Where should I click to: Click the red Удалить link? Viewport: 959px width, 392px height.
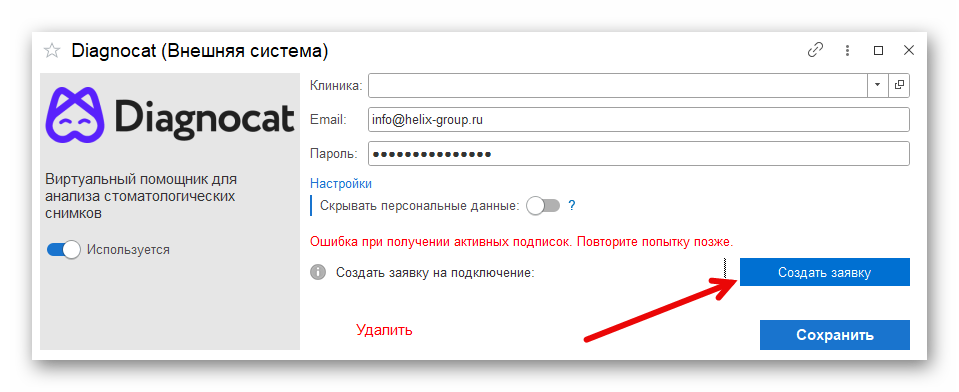[385, 330]
